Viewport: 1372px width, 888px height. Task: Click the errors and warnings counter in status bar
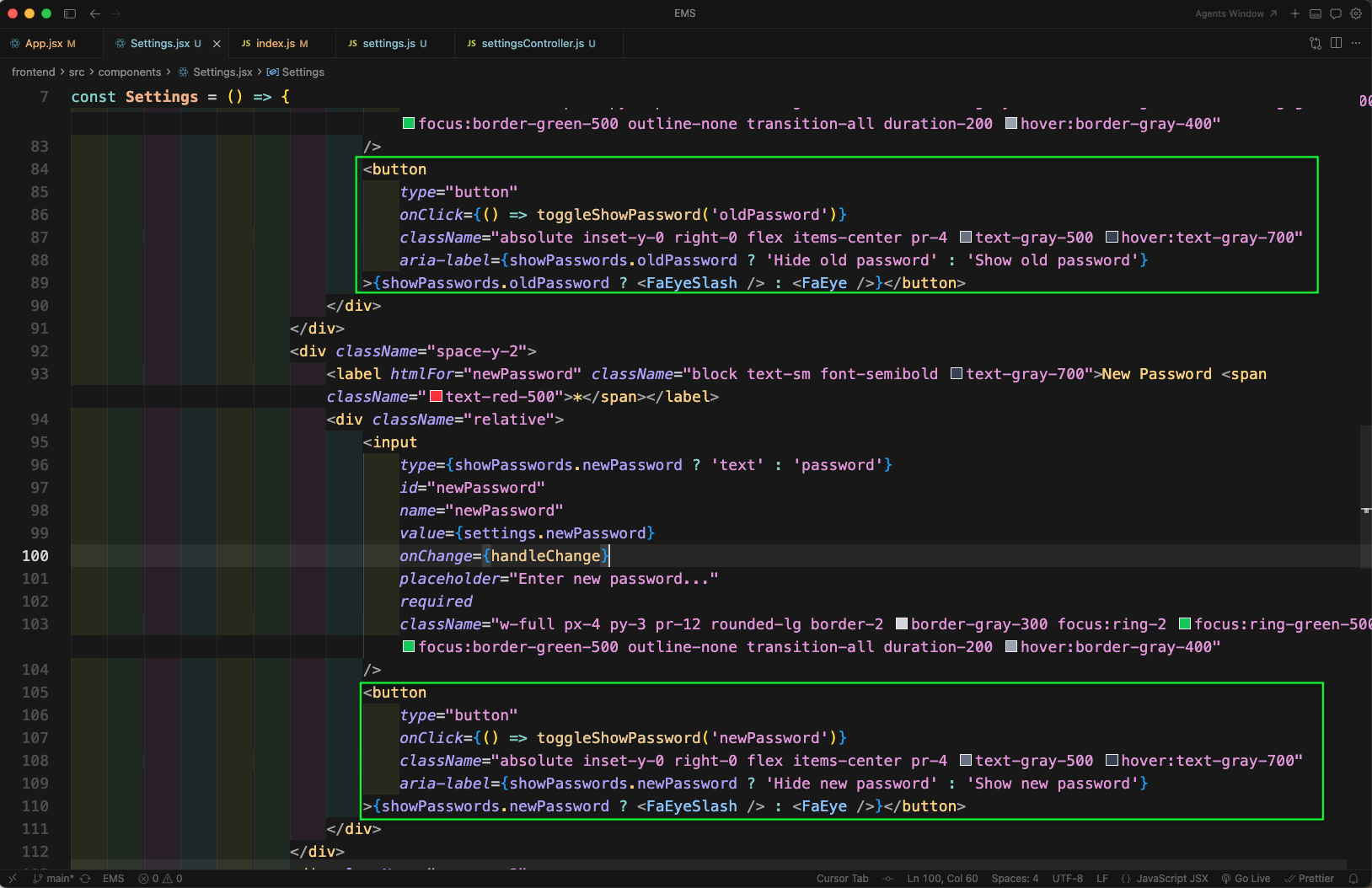pyautogui.click(x=161, y=879)
